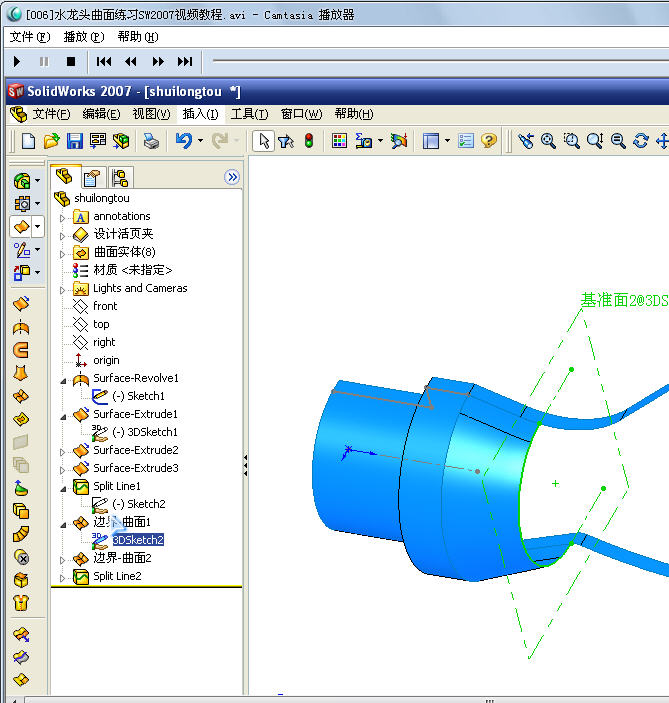Select the highlighted 3DSketch2 item
The image size is (669, 703).
(x=138, y=540)
